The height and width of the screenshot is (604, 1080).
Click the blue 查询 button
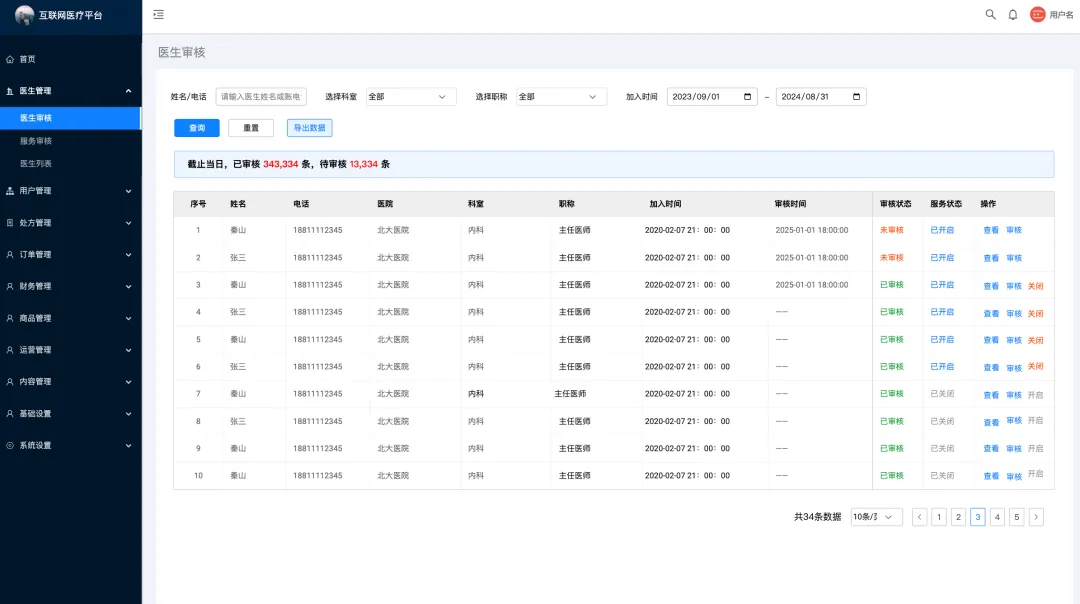[197, 128]
